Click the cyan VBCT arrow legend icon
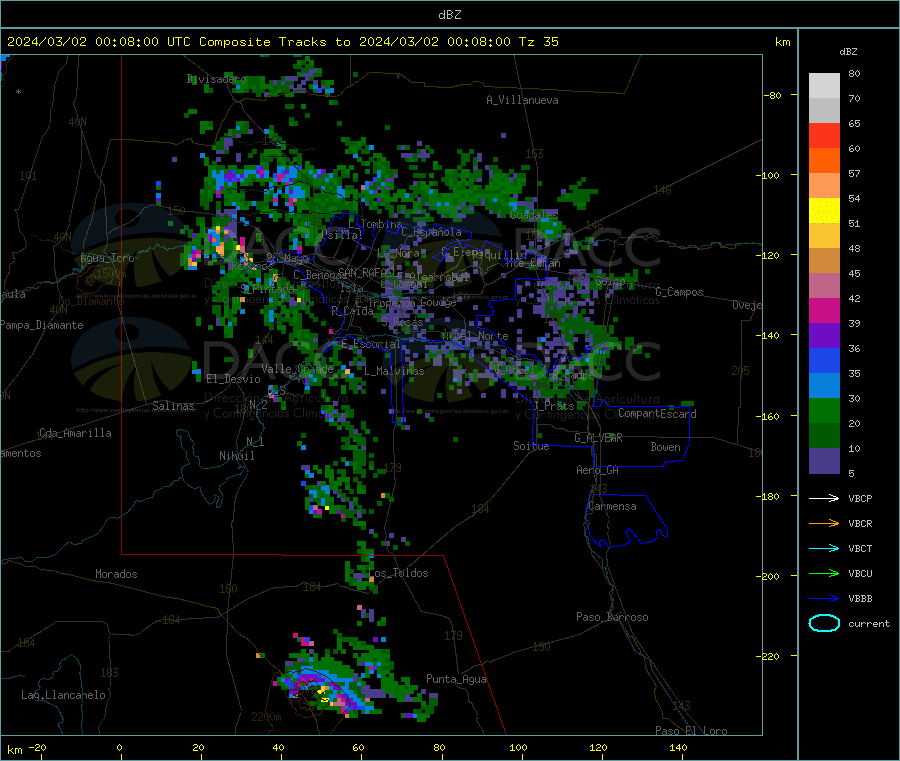Viewport: 900px width, 761px height. pos(824,549)
